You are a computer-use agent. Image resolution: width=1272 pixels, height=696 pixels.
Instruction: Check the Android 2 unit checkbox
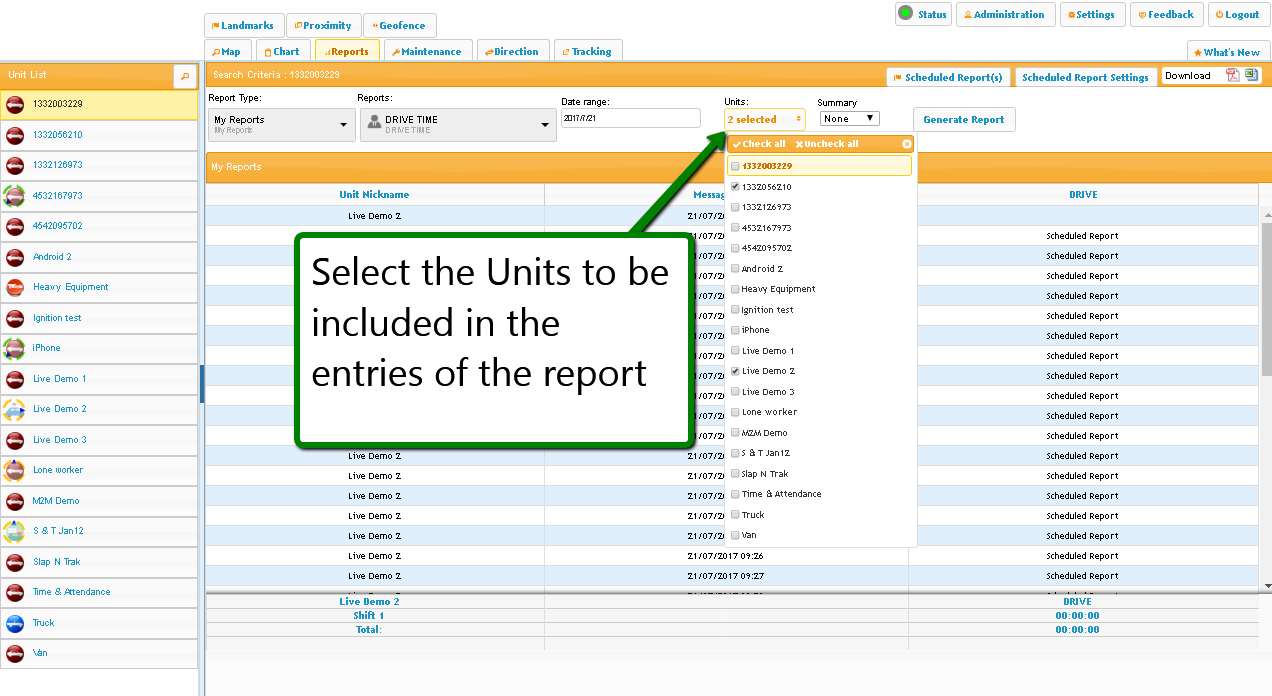point(735,269)
